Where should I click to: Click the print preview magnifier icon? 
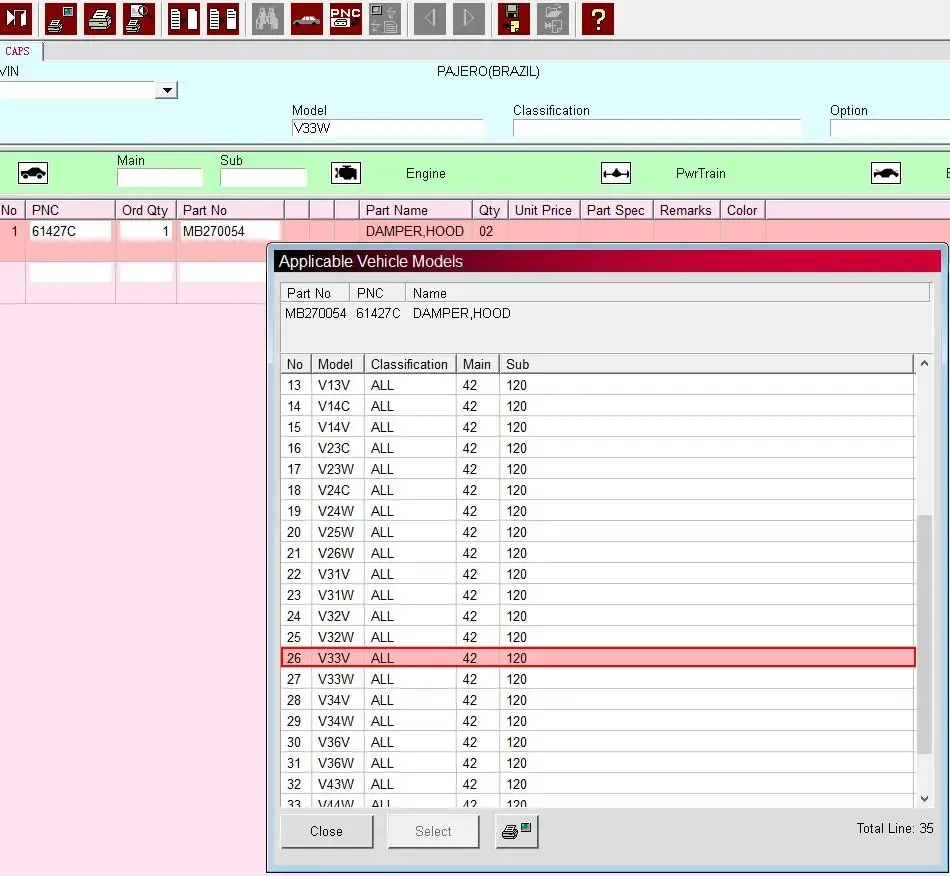pos(139,18)
